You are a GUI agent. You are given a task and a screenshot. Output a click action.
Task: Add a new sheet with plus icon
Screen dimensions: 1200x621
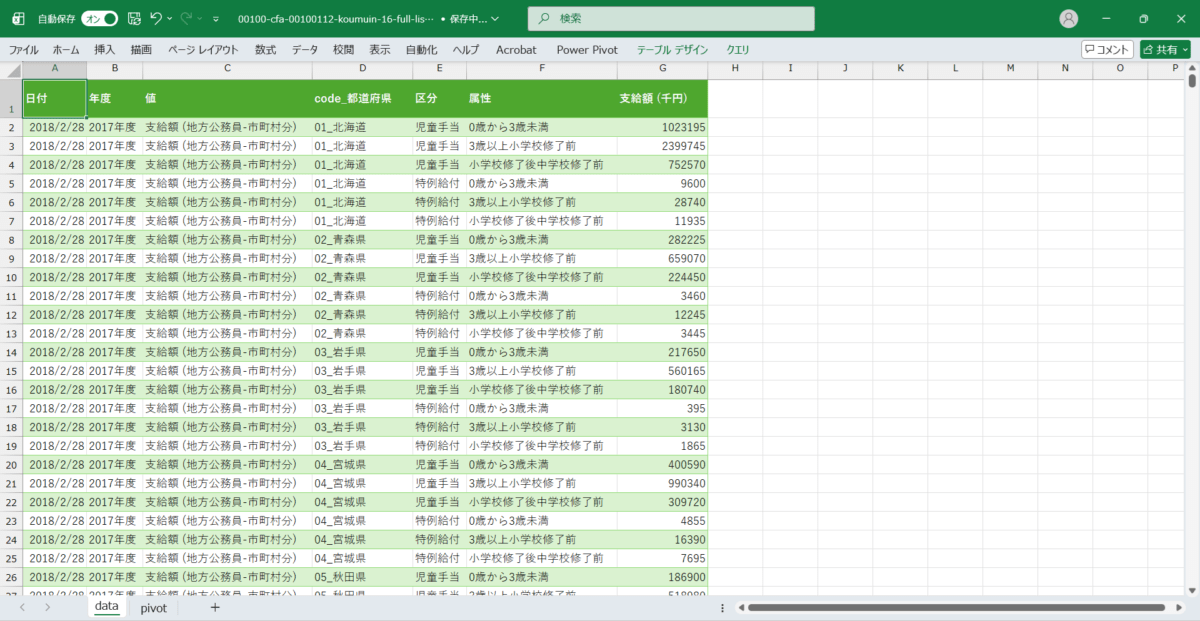[x=214, y=607]
